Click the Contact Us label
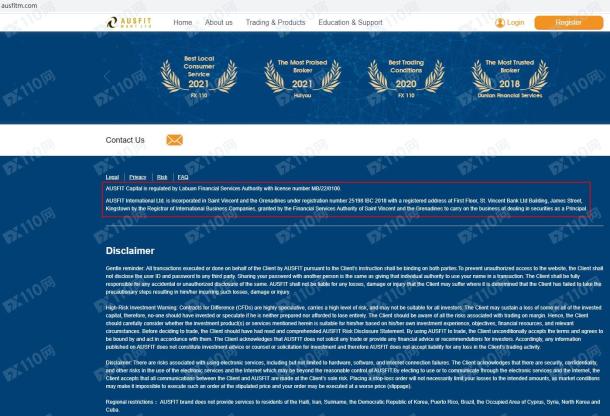The image size is (610, 416). tap(125, 140)
